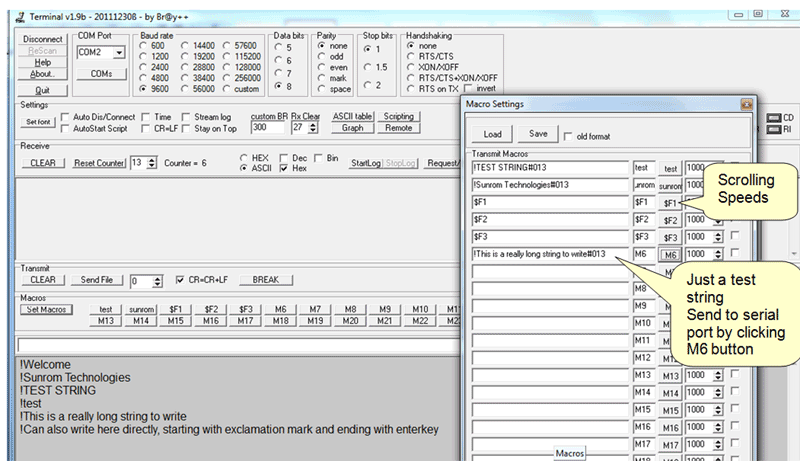
Task: Toggle the CR=CR+LF transmit checkbox
Action: 180,280
